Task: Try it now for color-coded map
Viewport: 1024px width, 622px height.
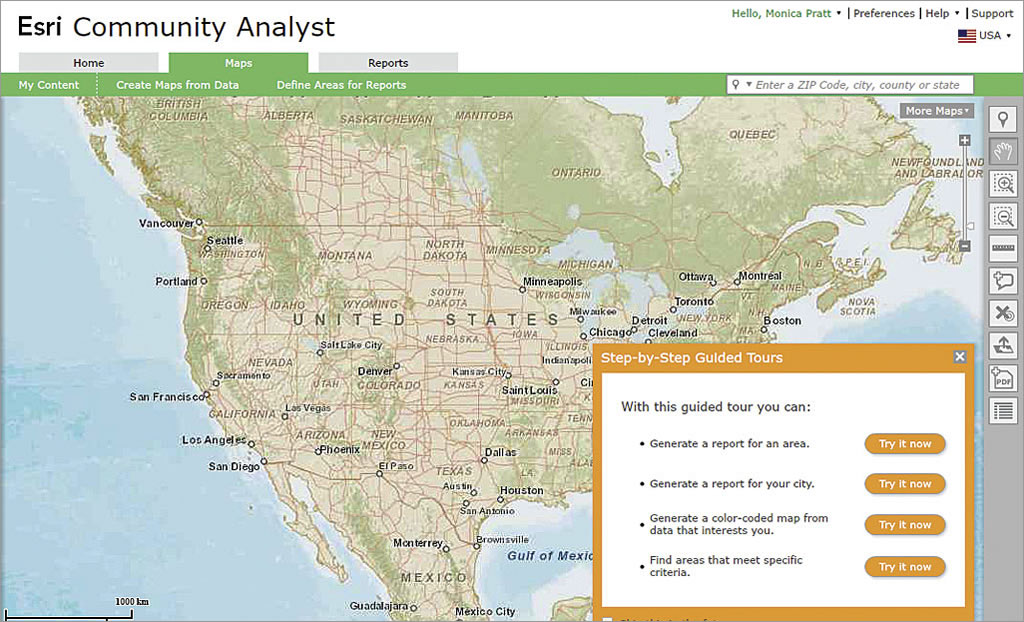Action: (x=904, y=525)
